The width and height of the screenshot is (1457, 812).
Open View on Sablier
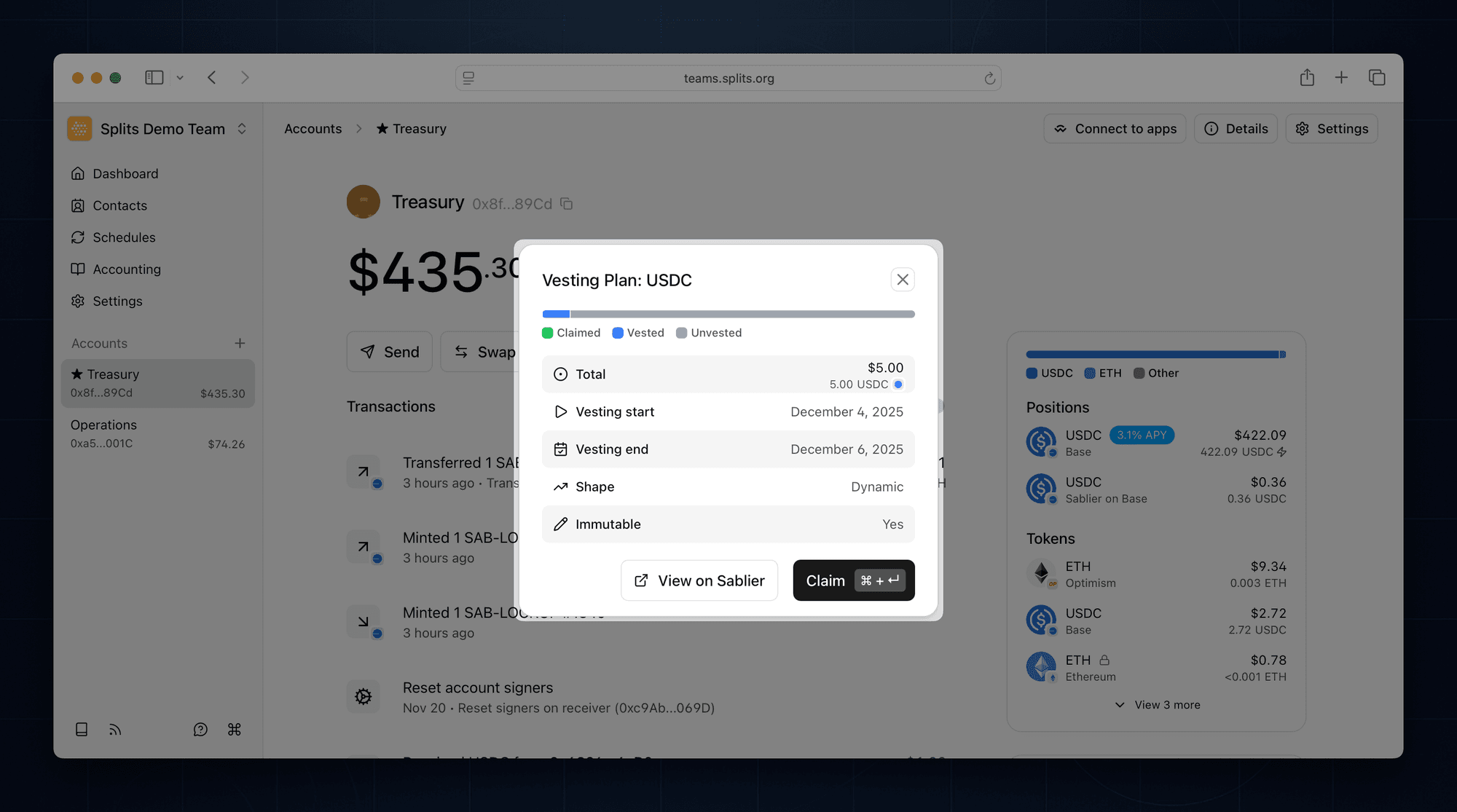699,580
